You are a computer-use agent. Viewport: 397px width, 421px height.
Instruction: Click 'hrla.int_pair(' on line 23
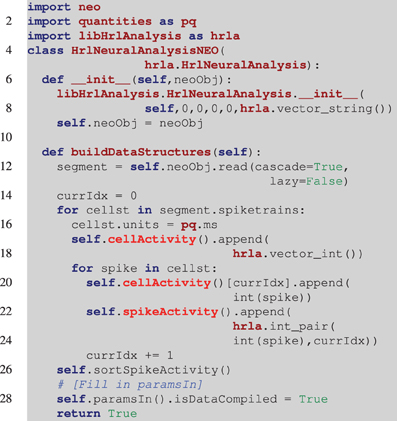pos(284,326)
